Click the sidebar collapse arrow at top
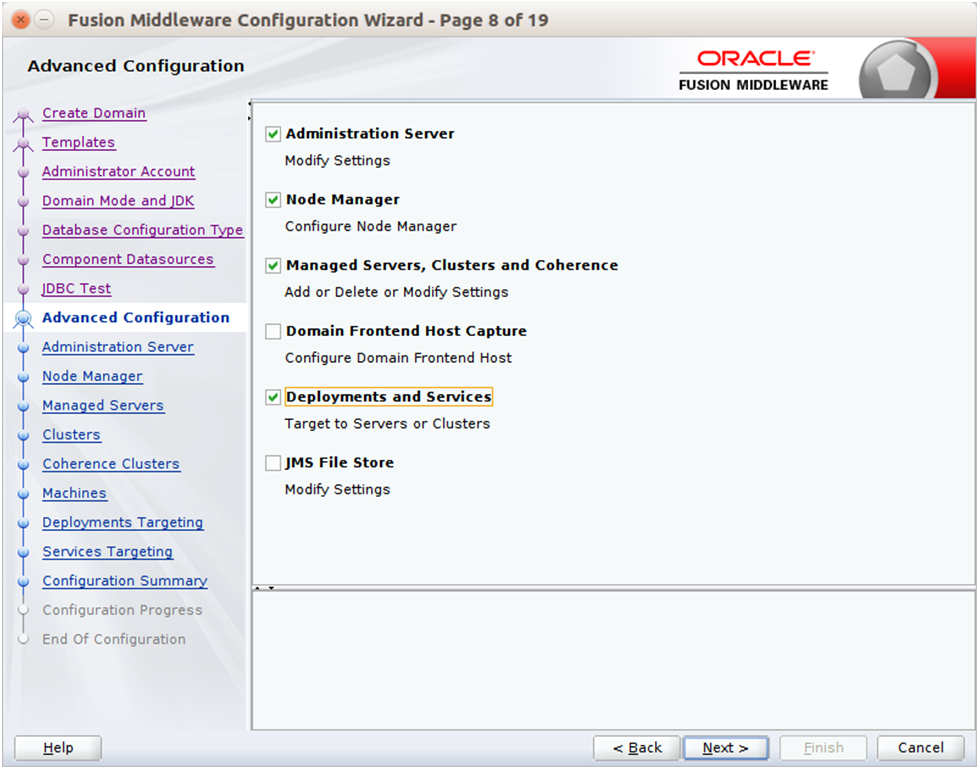Screen dimensions: 979x769 (249, 104)
